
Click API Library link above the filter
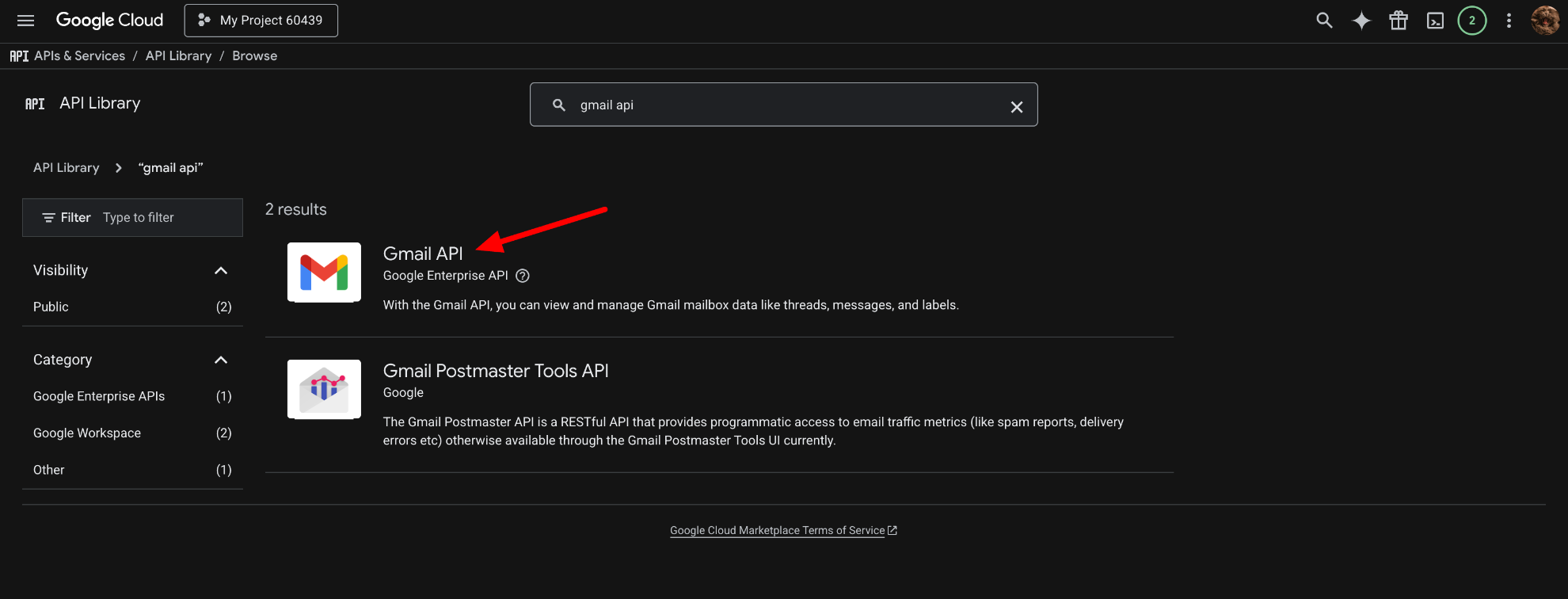click(67, 168)
